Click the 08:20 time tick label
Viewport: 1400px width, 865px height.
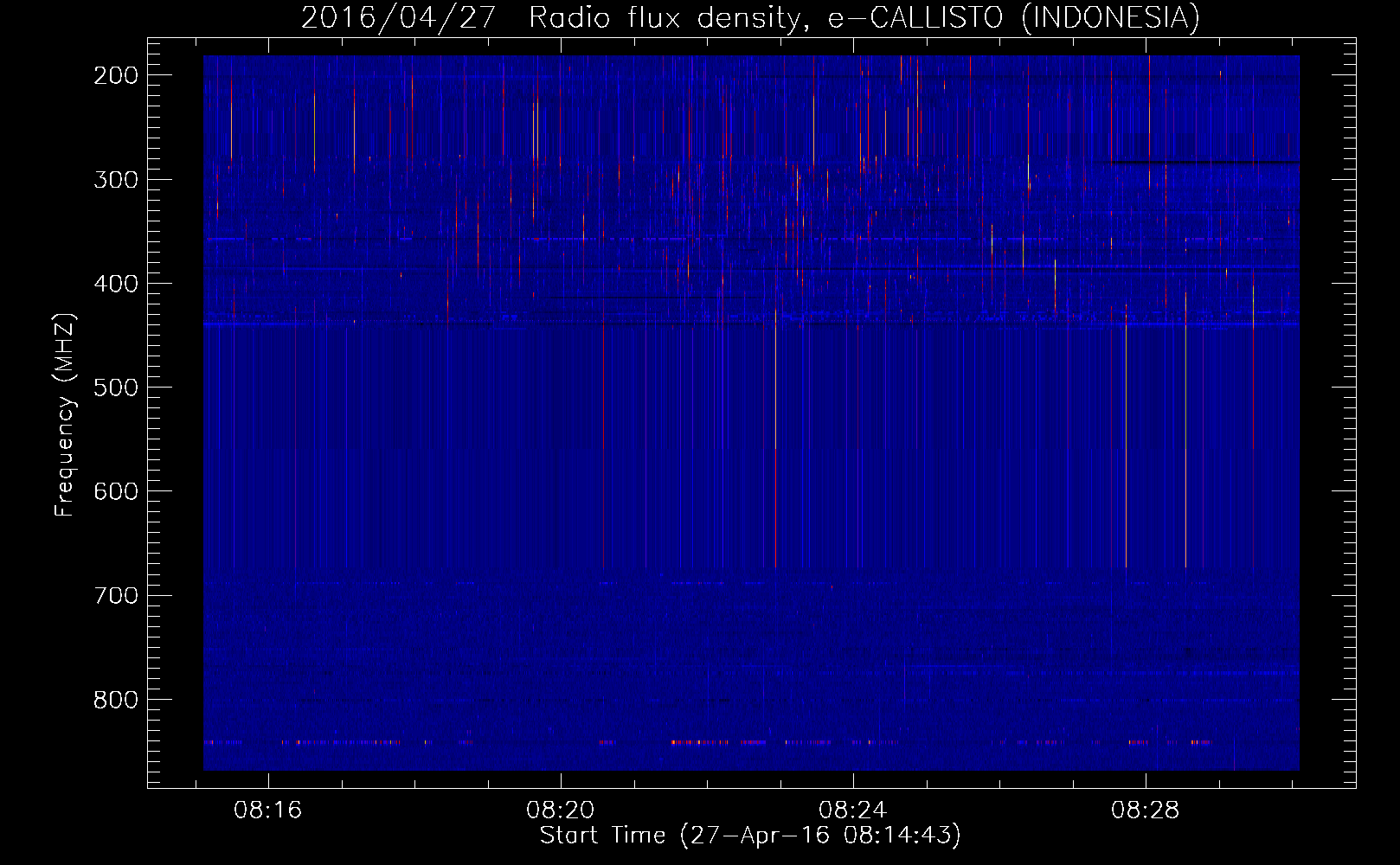(x=561, y=811)
